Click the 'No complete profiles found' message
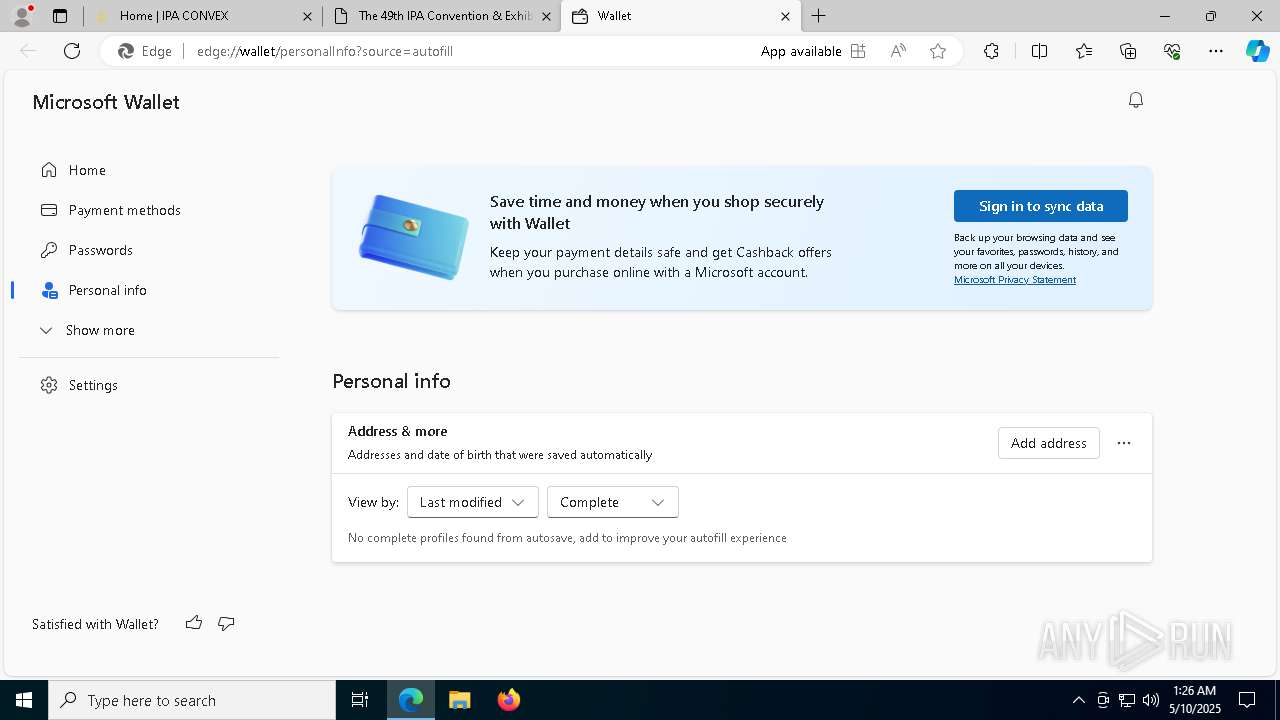The height and width of the screenshot is (720, 1280). pos(567,538)
